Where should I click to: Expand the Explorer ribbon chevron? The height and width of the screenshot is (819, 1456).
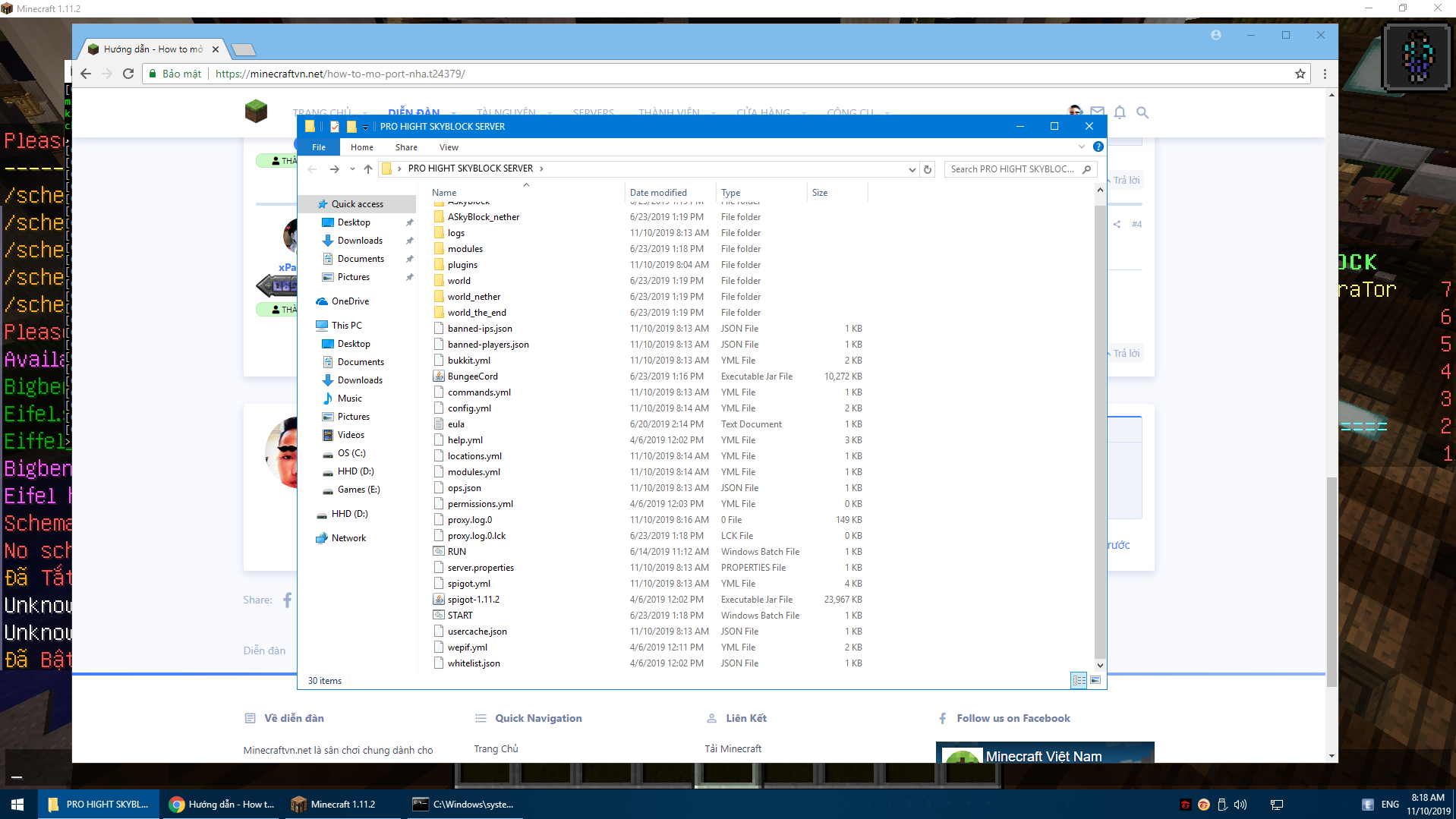1081,147
